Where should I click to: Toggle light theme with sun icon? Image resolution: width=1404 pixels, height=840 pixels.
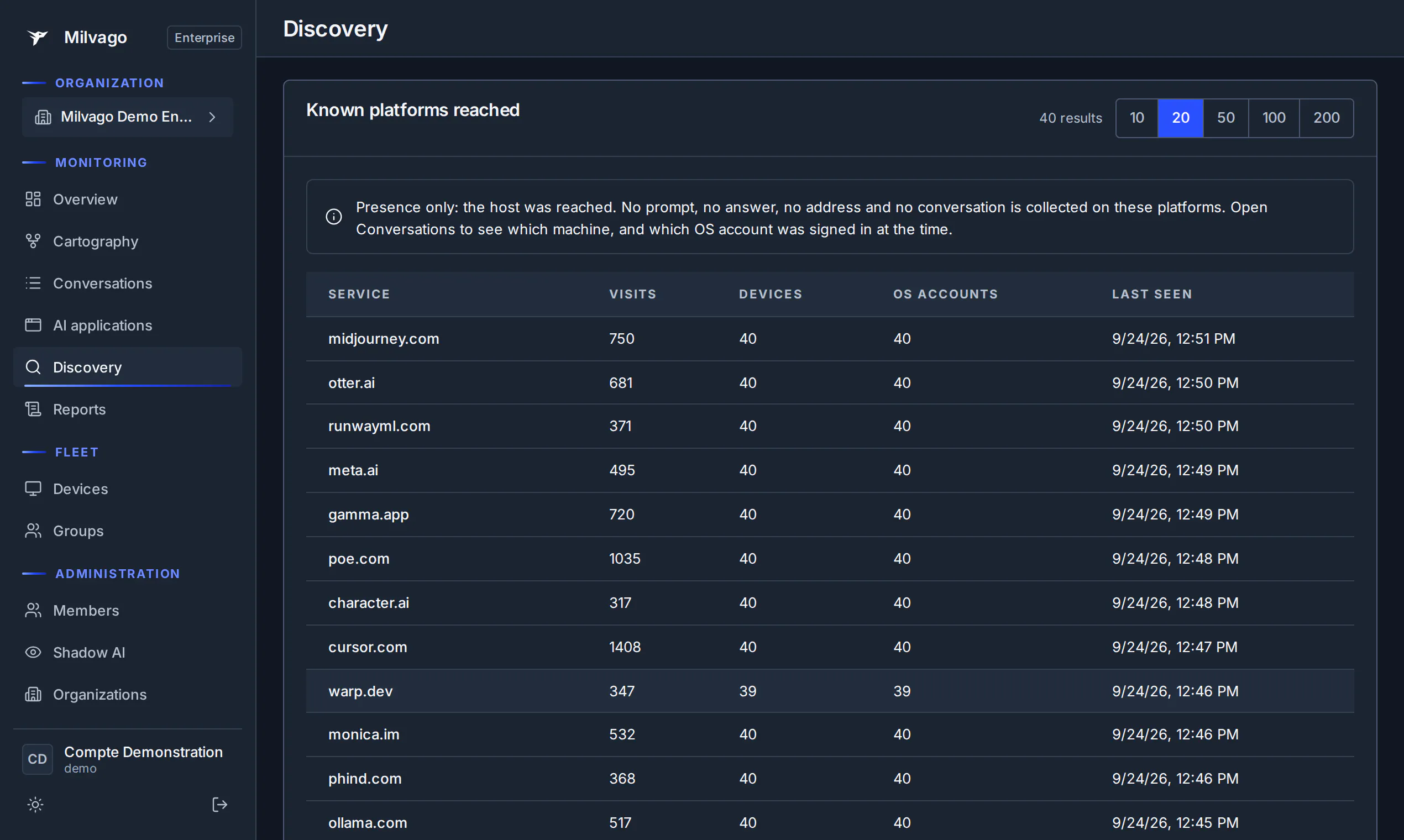pos(35,804)
